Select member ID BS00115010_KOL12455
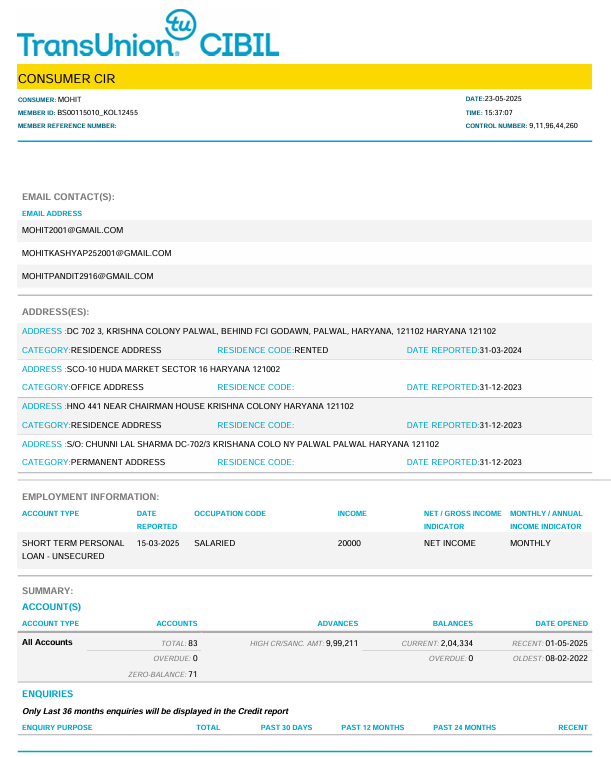The height and width of the screenshot is (757, 611). tap(97, 112)
